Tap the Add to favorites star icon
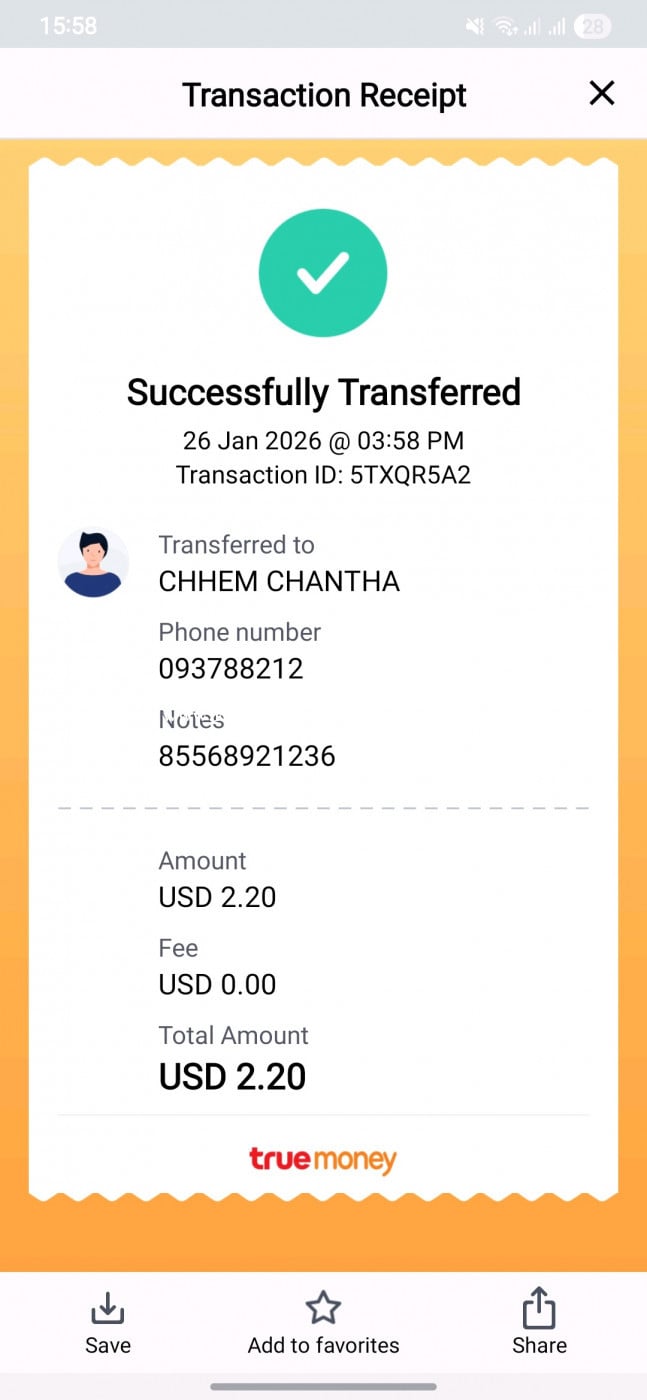The image size is (647, 1400). pos(323,1308)
